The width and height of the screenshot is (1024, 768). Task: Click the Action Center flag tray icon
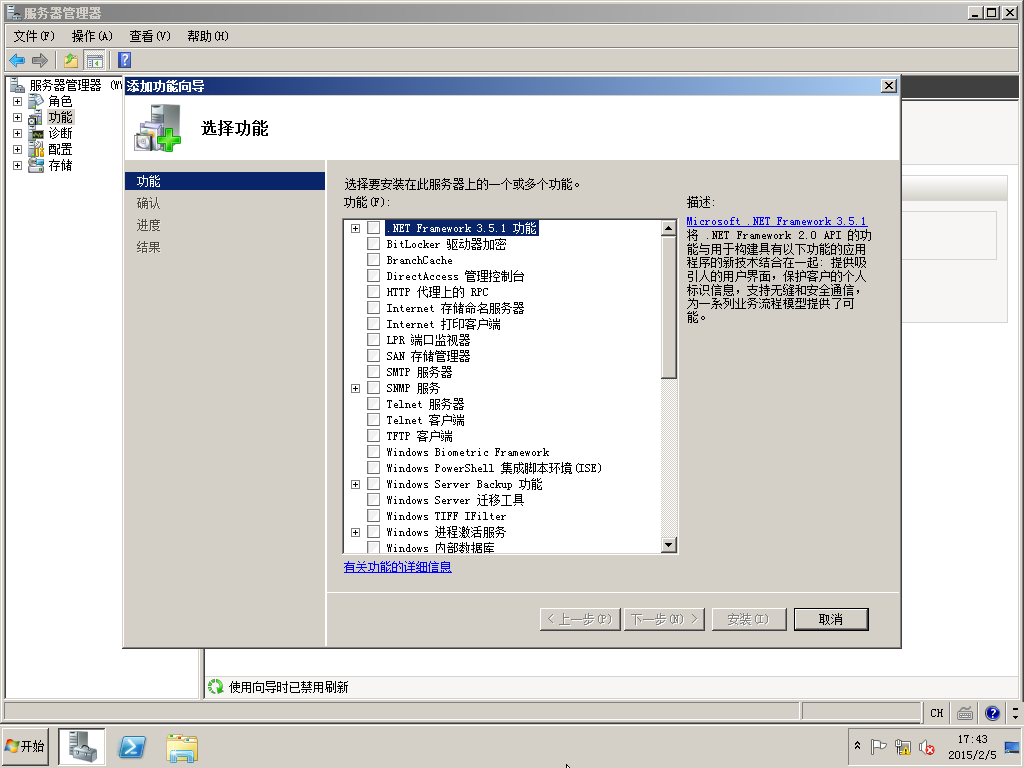pos(878,746)
